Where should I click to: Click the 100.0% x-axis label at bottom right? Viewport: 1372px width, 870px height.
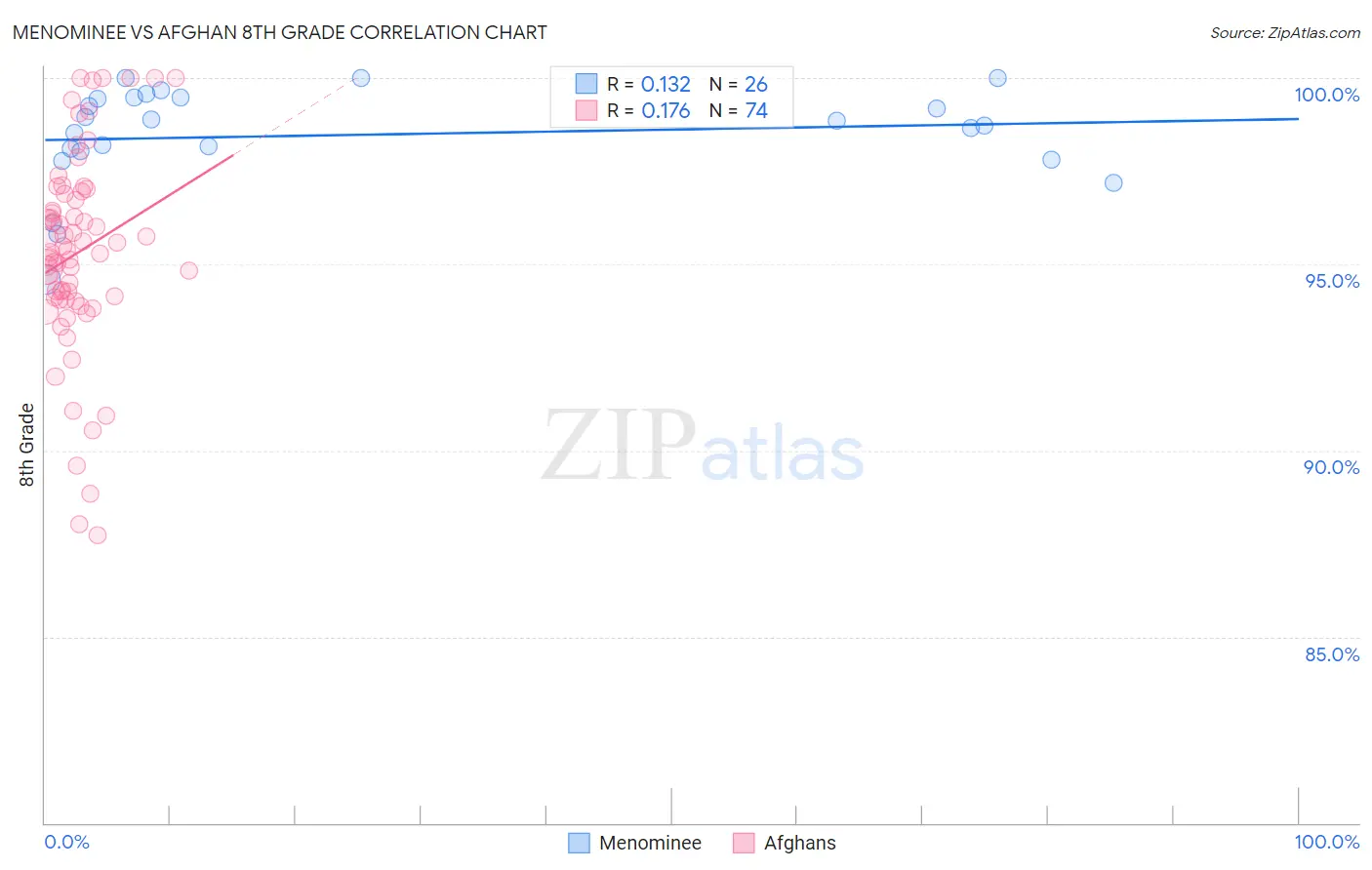click(1327, 842)
